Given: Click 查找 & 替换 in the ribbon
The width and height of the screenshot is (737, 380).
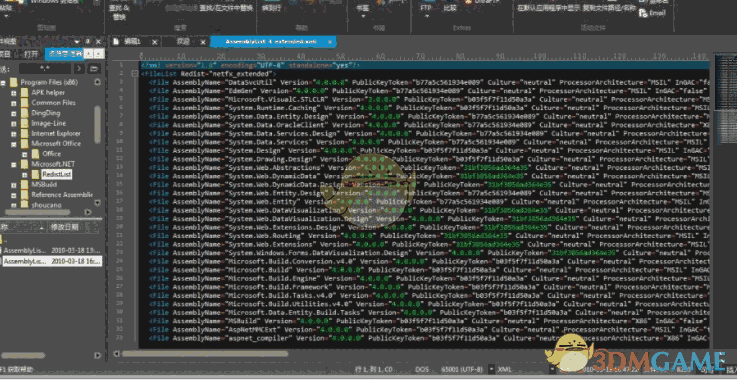Looking at the screenshot, I should 119,13.
